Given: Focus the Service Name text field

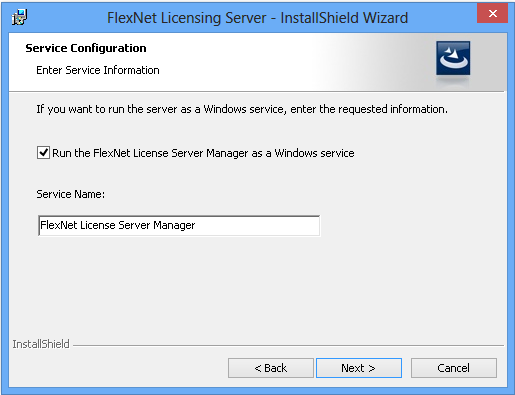Looking at the screenshot, I should (179, 226).
